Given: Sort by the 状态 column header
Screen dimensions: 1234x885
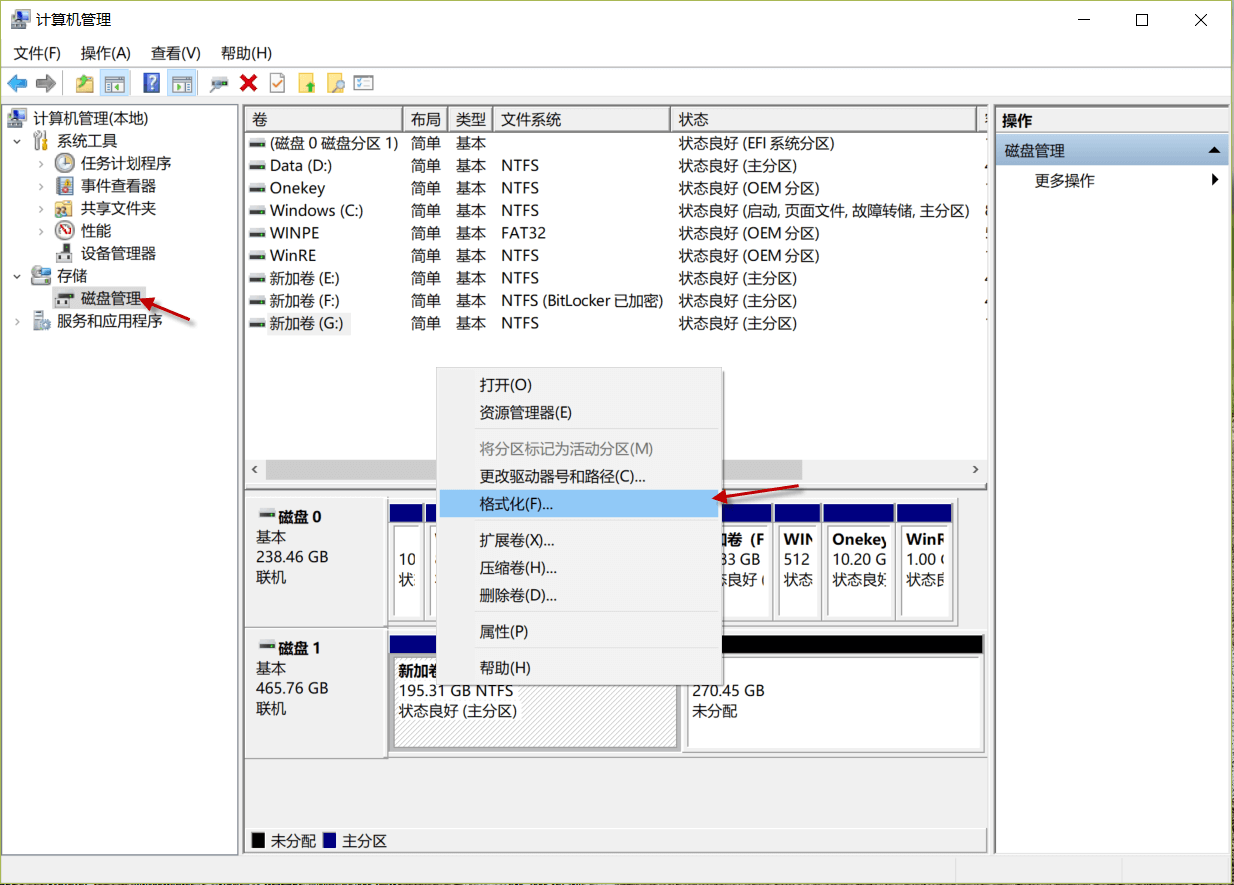Looking at the screenshot, I should tap(823, 119).
